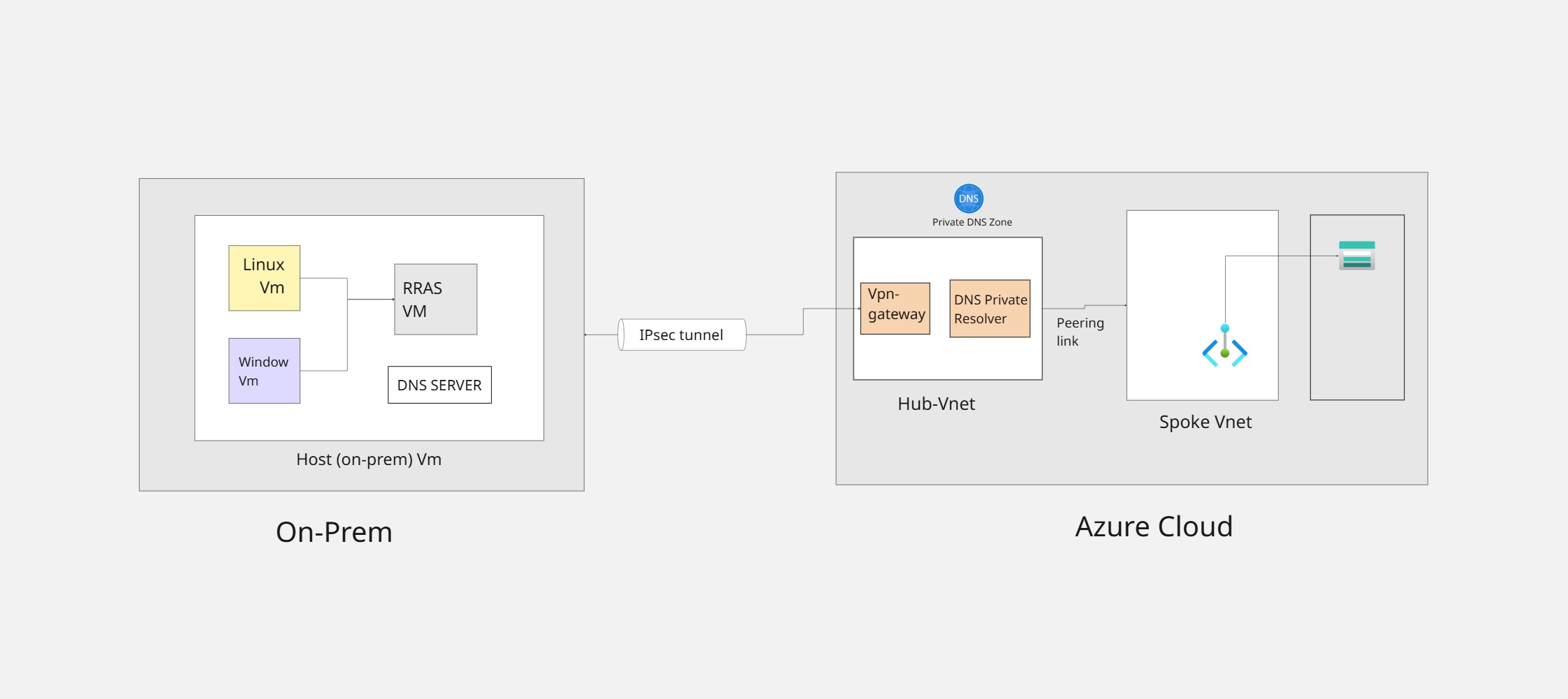Click the 'Spoke Vnet' label
The image size is (1568, 699).
[x=1206, y=422]
